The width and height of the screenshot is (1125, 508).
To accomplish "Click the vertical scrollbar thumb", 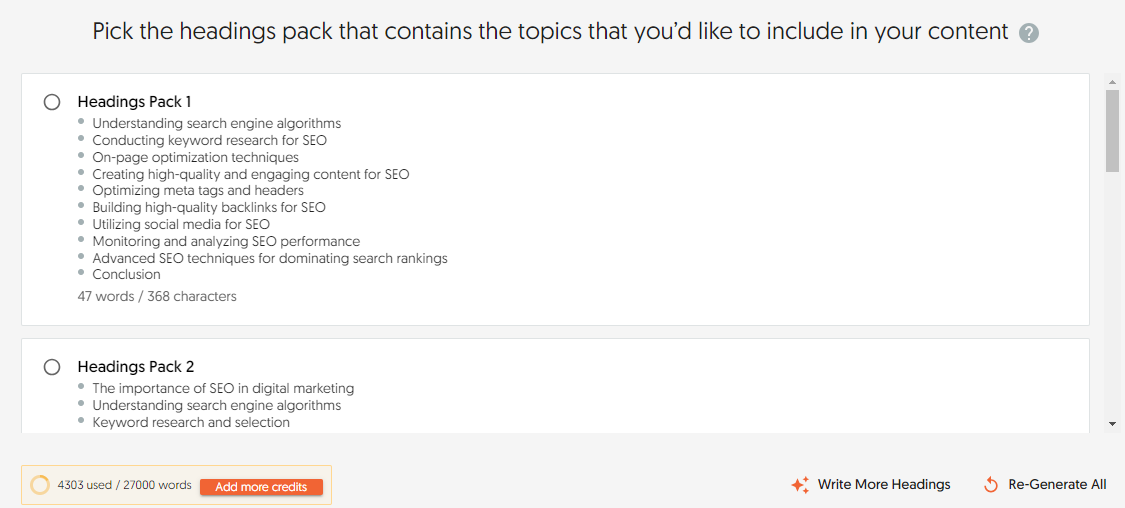I will [1112, 130].
